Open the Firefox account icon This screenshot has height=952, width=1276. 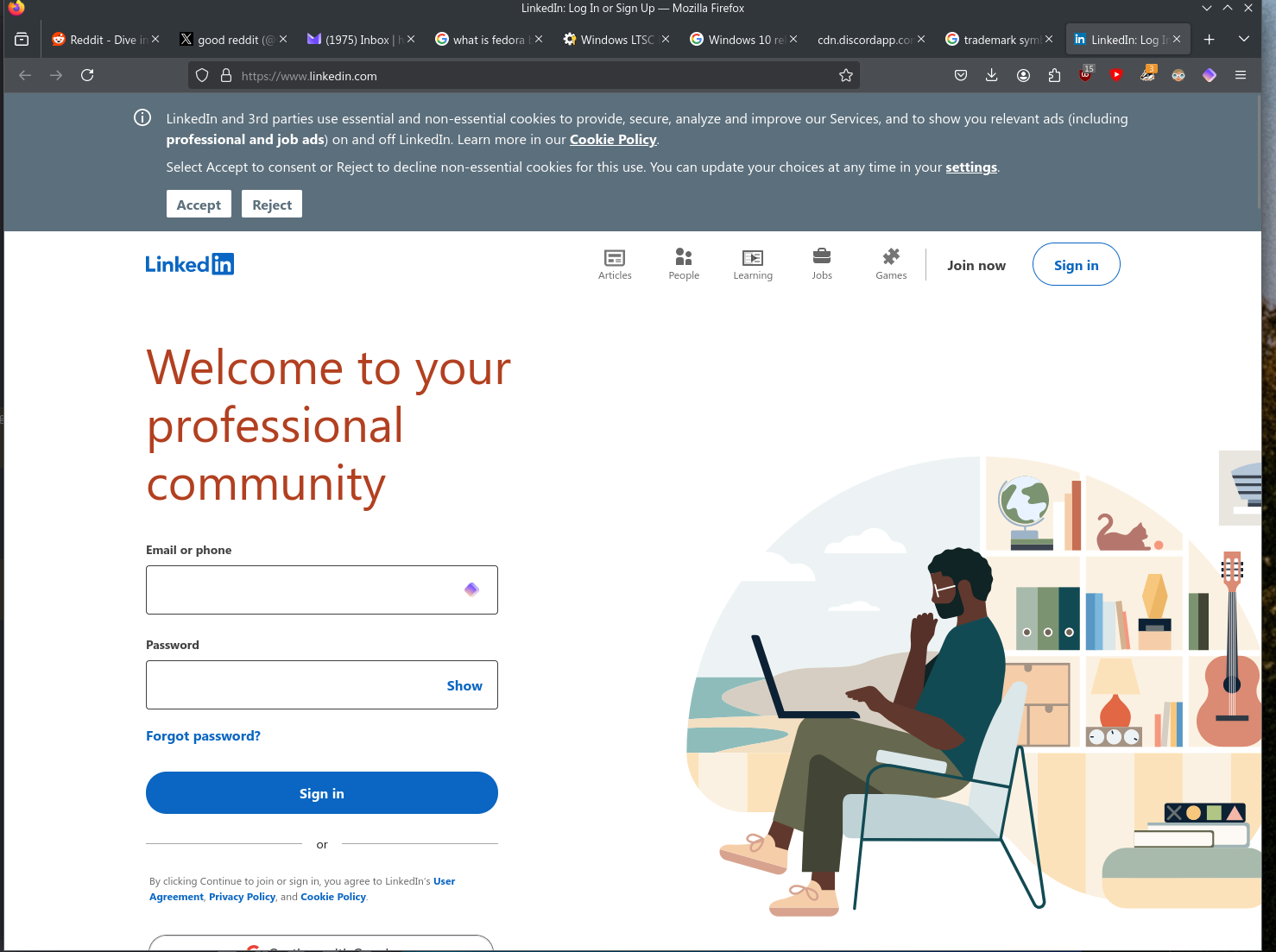[1023, 76]
